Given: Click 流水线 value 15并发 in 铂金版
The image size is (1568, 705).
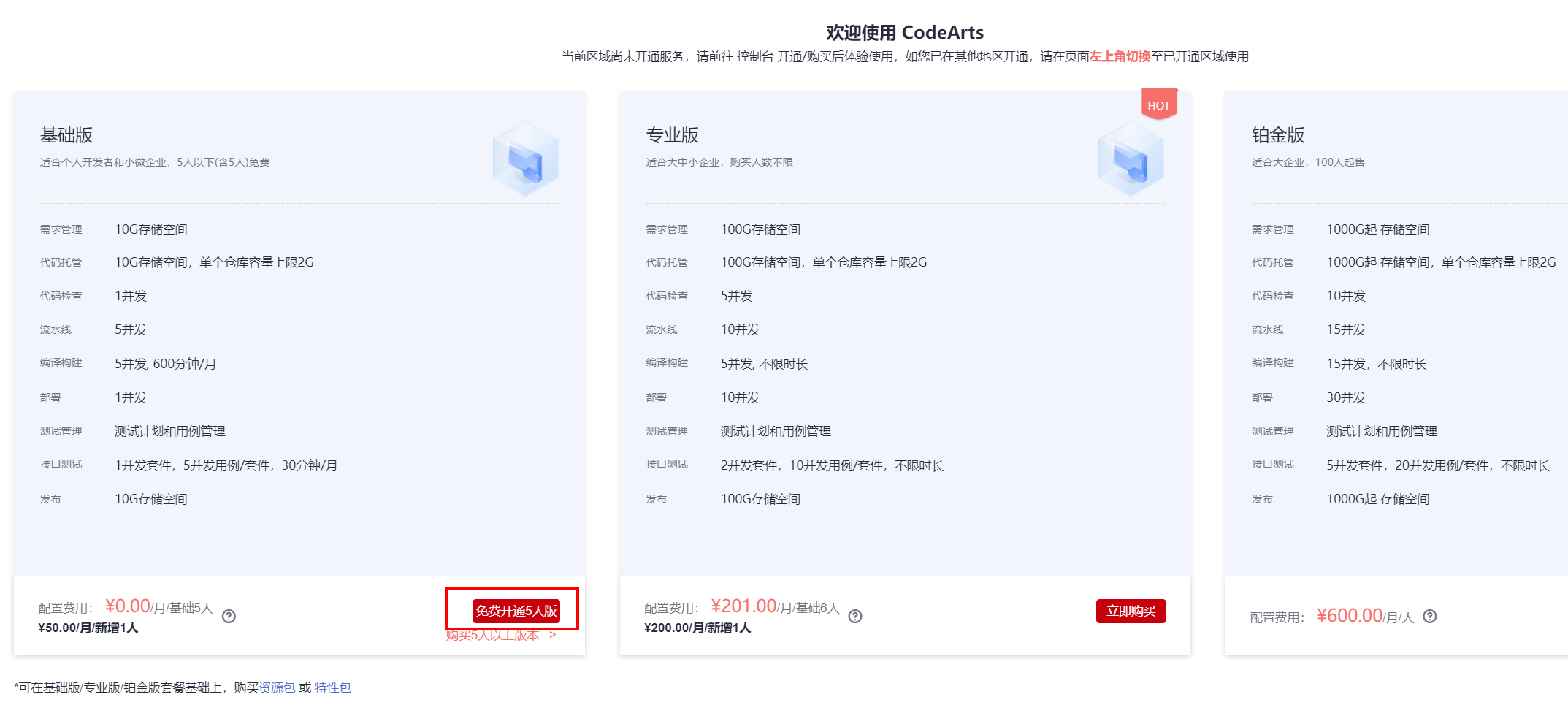Looking at the screenshot, I should 1346,329.
